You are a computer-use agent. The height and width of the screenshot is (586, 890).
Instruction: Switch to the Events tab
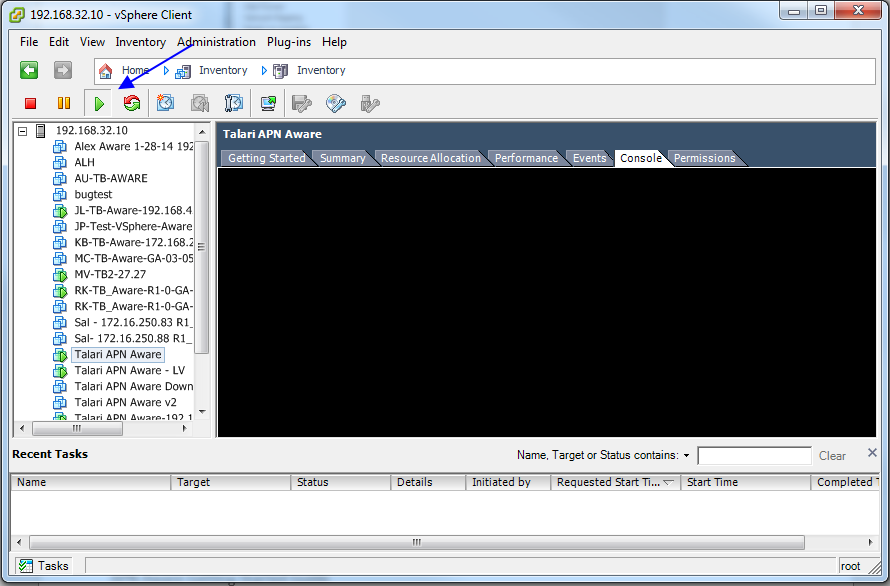589,158
